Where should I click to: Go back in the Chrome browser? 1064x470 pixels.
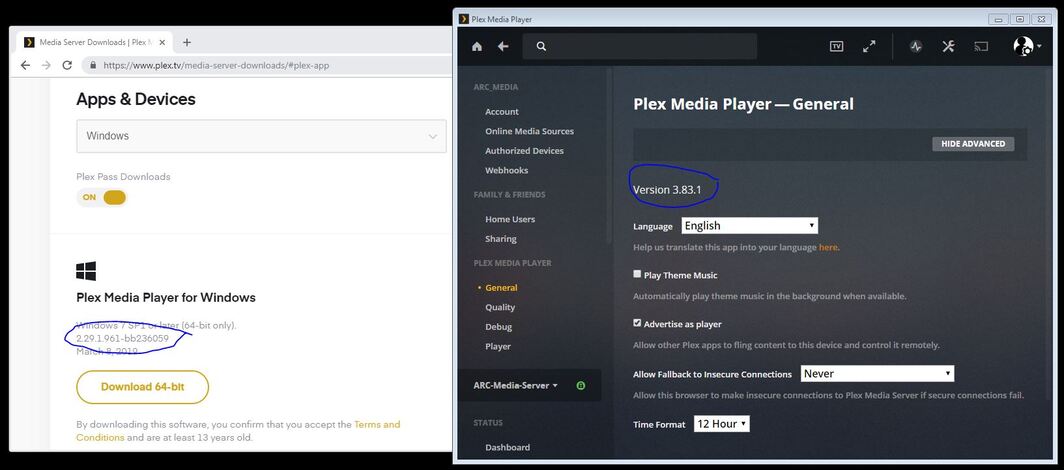click(x=25, y=65)
